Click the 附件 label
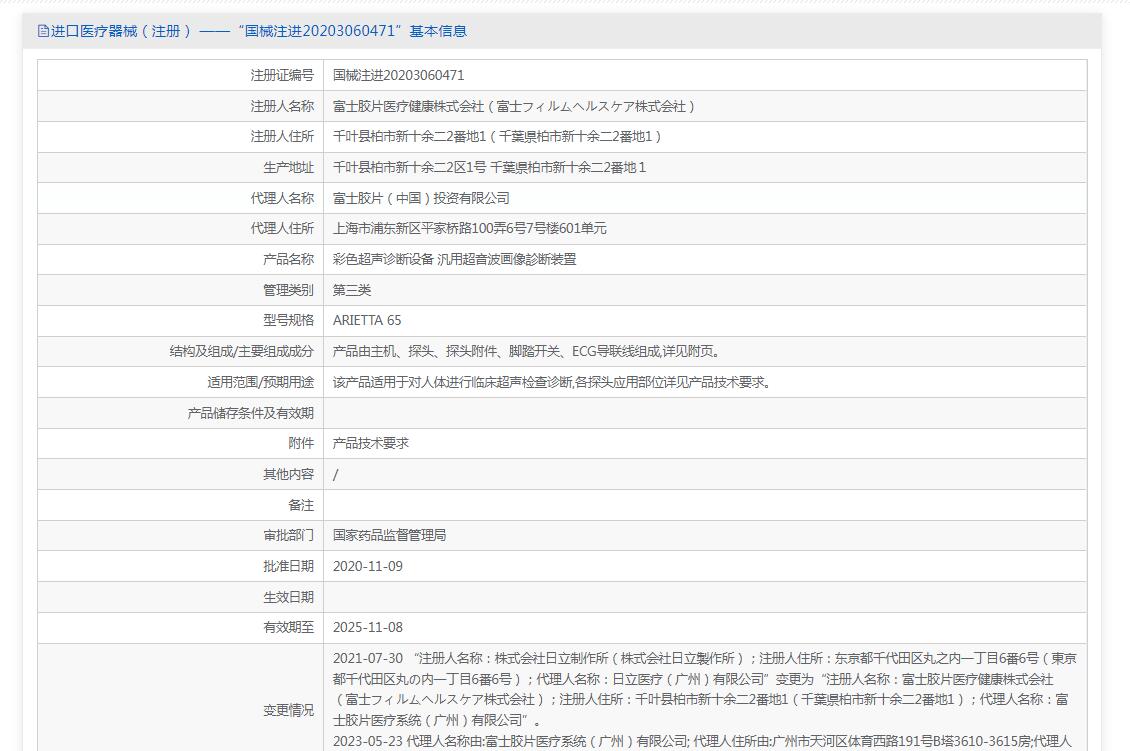Image resolution: width=1130 pixels, height=751 pixels. [x=301, y=443]
